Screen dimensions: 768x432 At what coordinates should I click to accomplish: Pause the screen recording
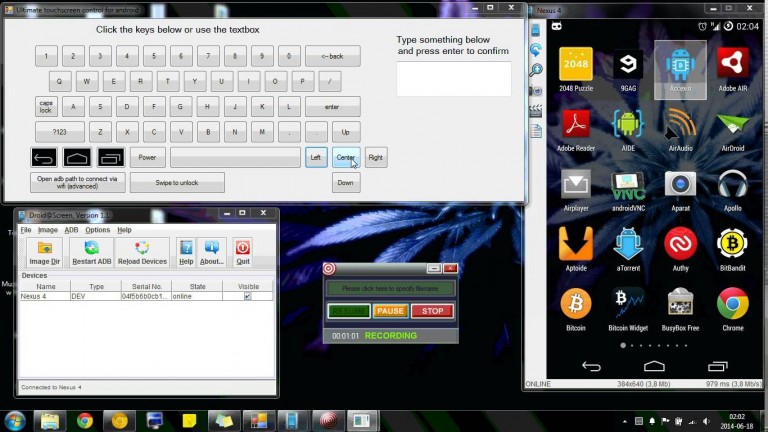390,311
